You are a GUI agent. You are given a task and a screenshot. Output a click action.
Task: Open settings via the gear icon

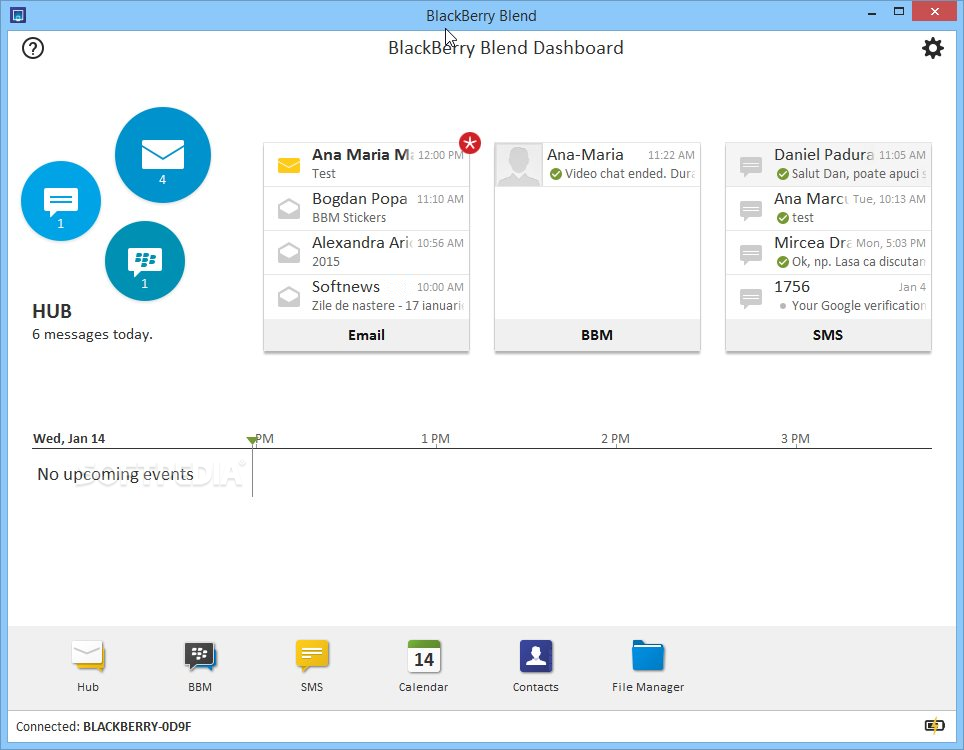933,48
